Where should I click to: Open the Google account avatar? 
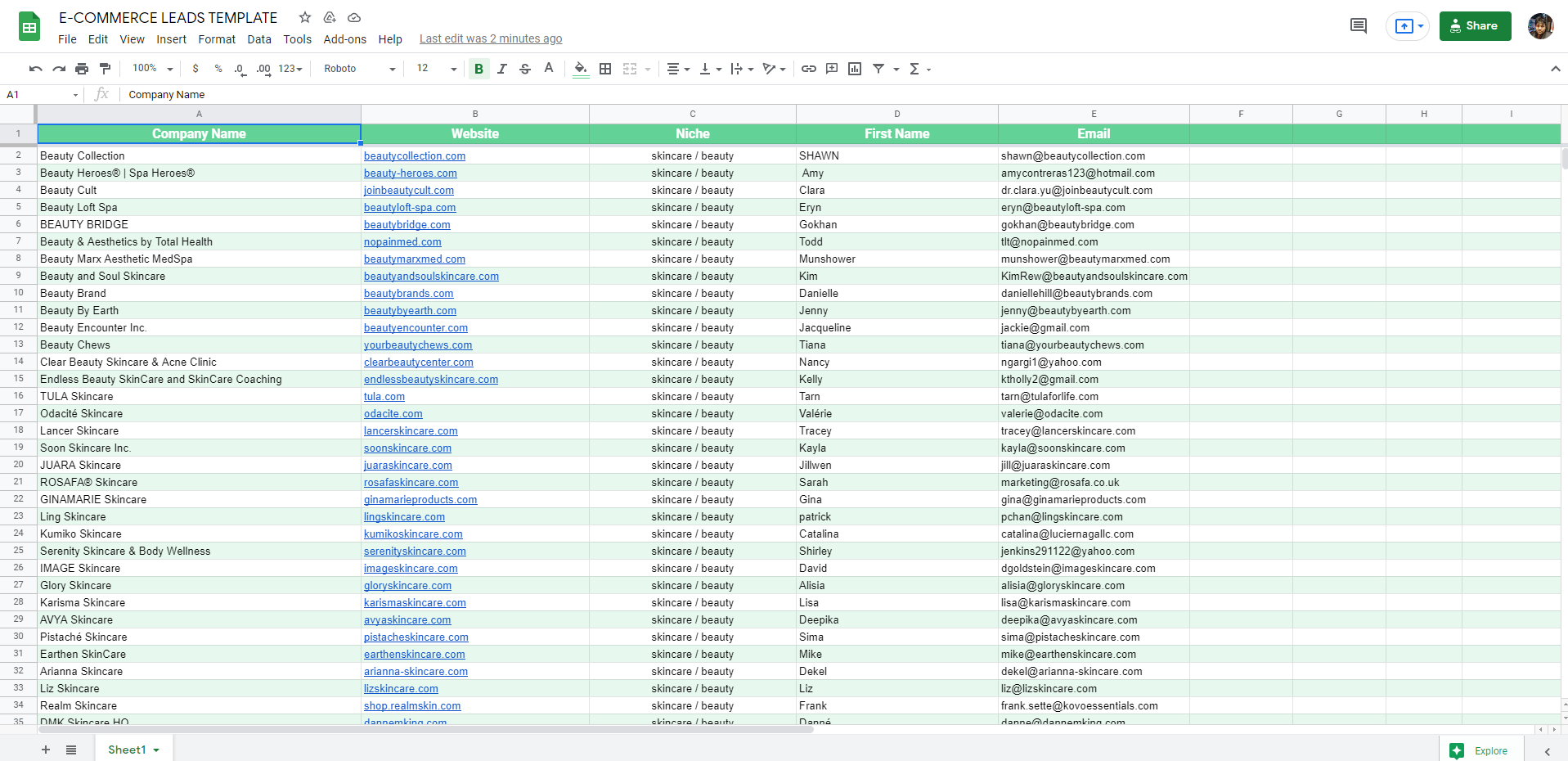click(x=1540, y=26)
